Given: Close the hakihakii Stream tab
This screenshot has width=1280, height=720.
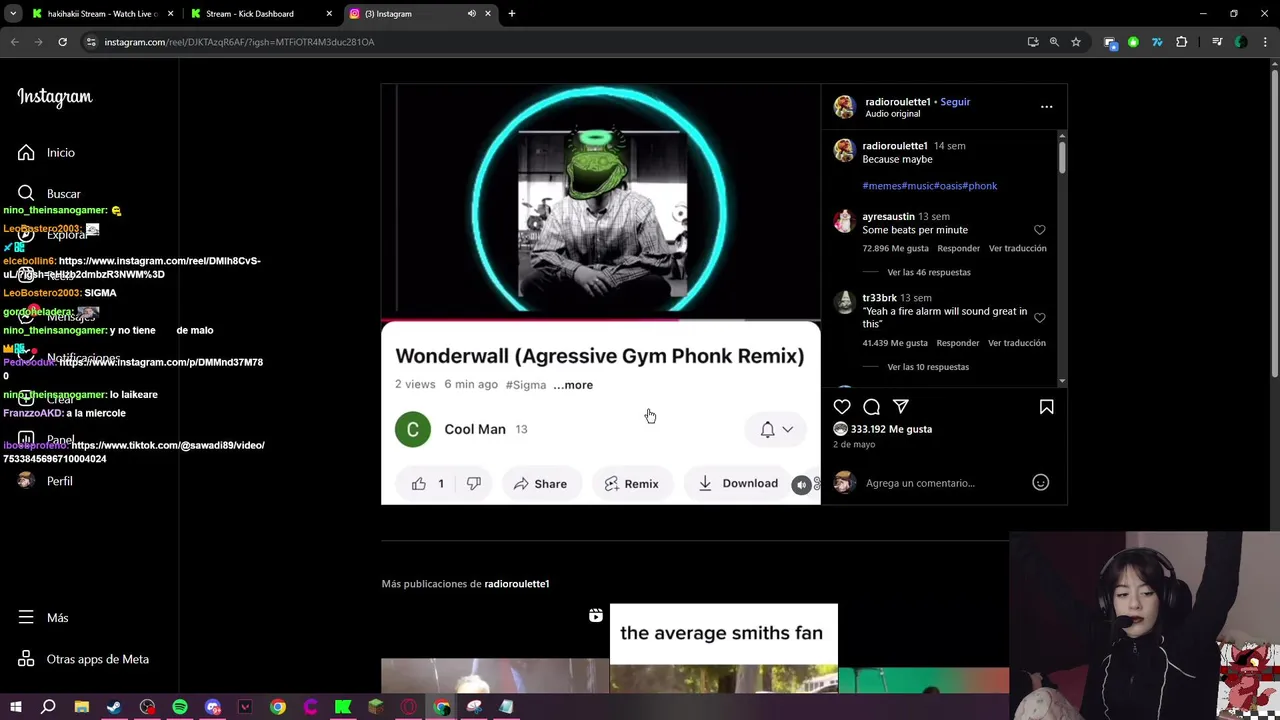Looking at the screenshot, I should pyautogui.click(x=170, y=14).
